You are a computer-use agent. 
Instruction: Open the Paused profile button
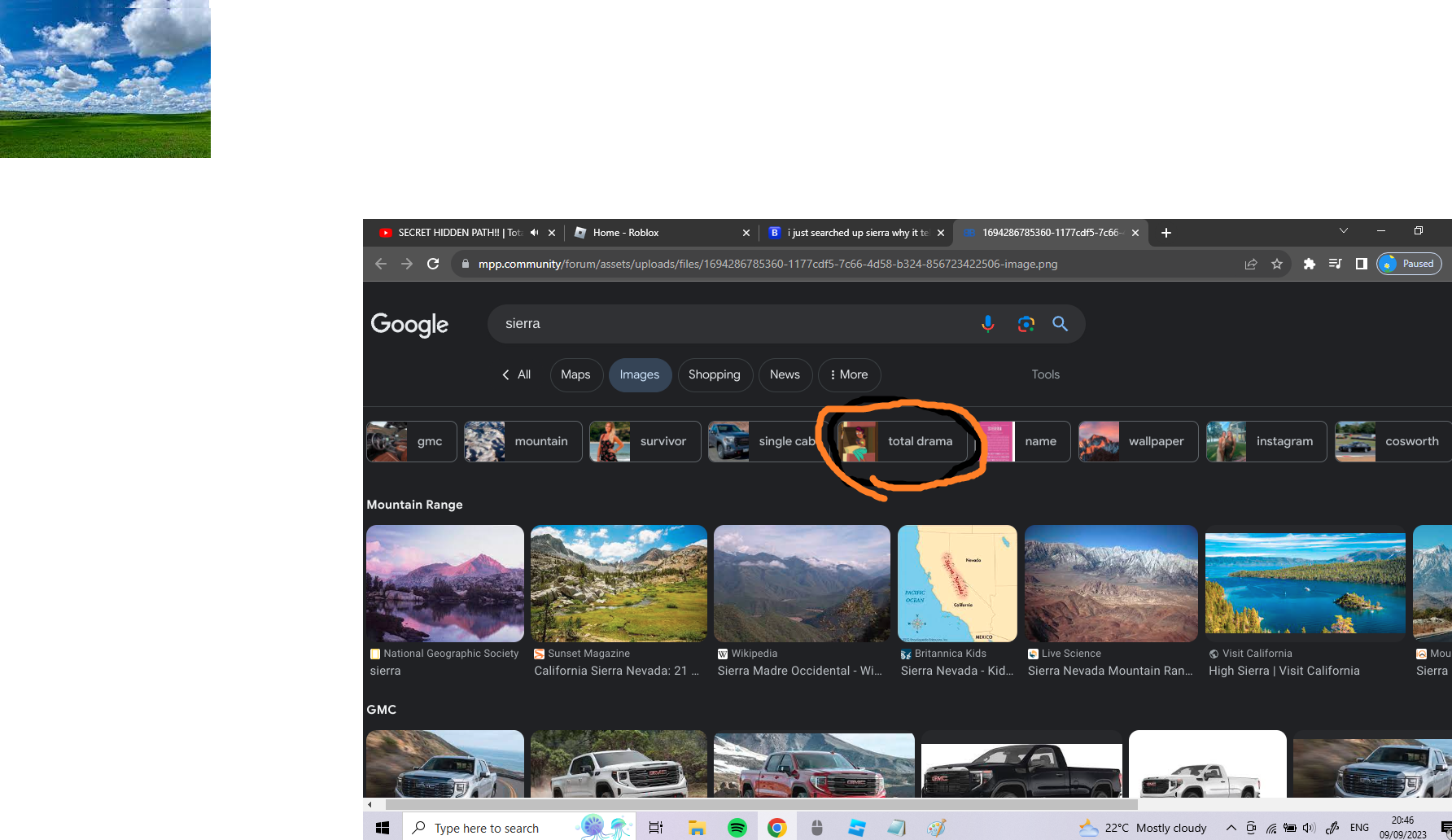[1409, 264]
